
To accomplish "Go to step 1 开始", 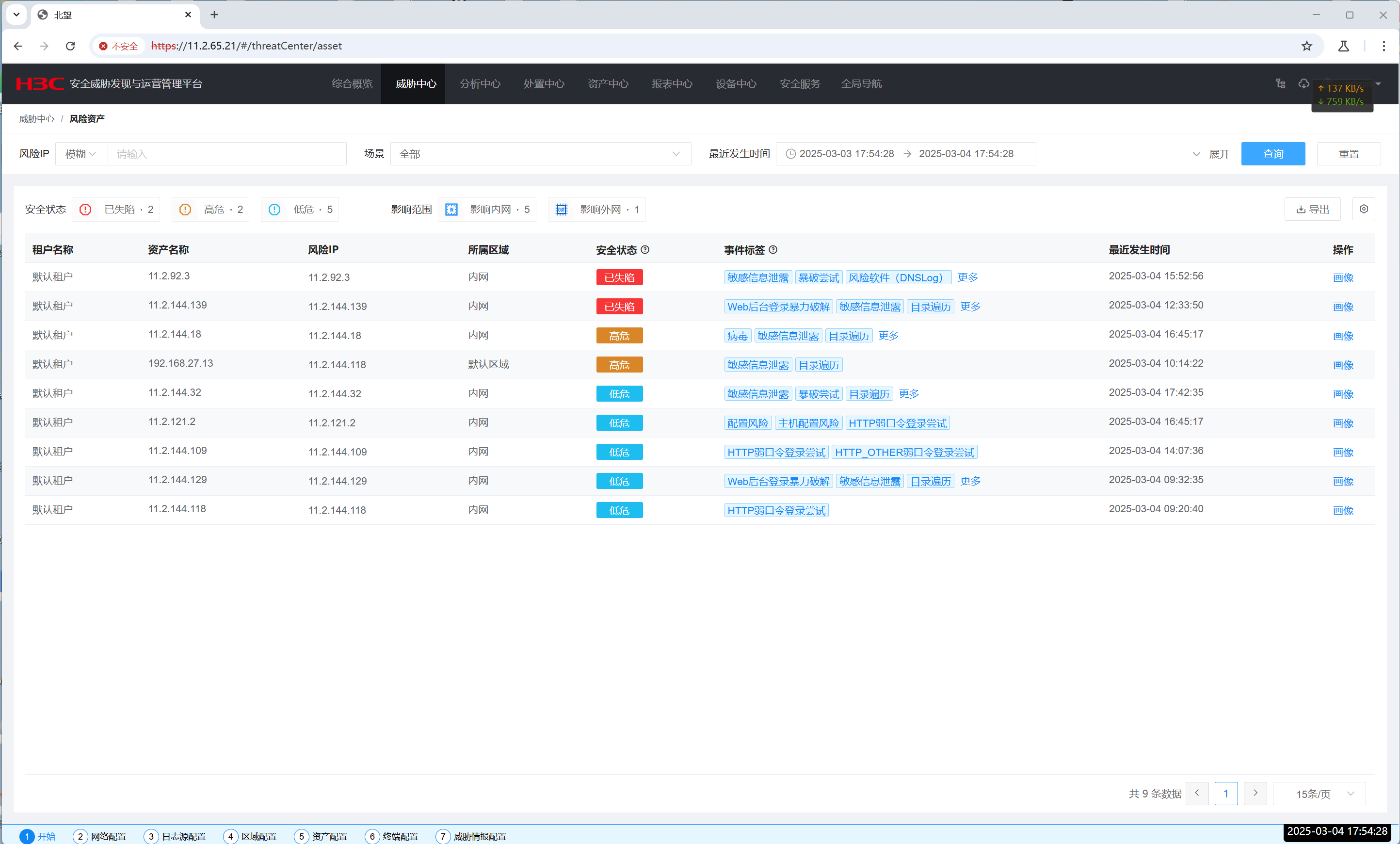I will pos(37,836).
